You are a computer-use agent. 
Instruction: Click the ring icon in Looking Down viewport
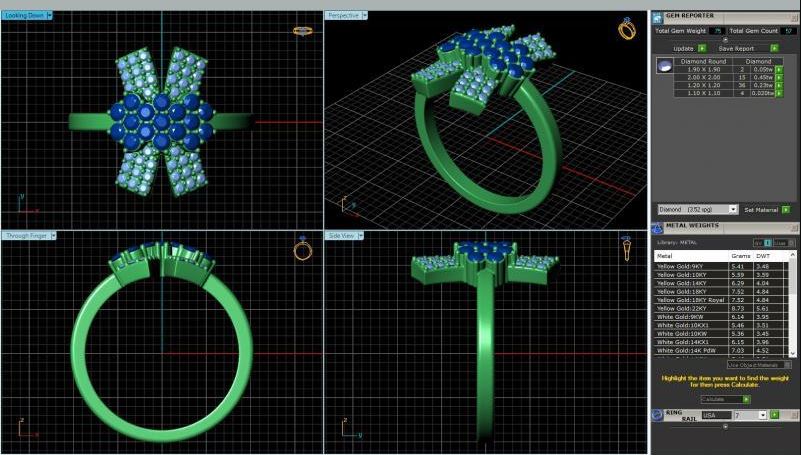point(301,31)
